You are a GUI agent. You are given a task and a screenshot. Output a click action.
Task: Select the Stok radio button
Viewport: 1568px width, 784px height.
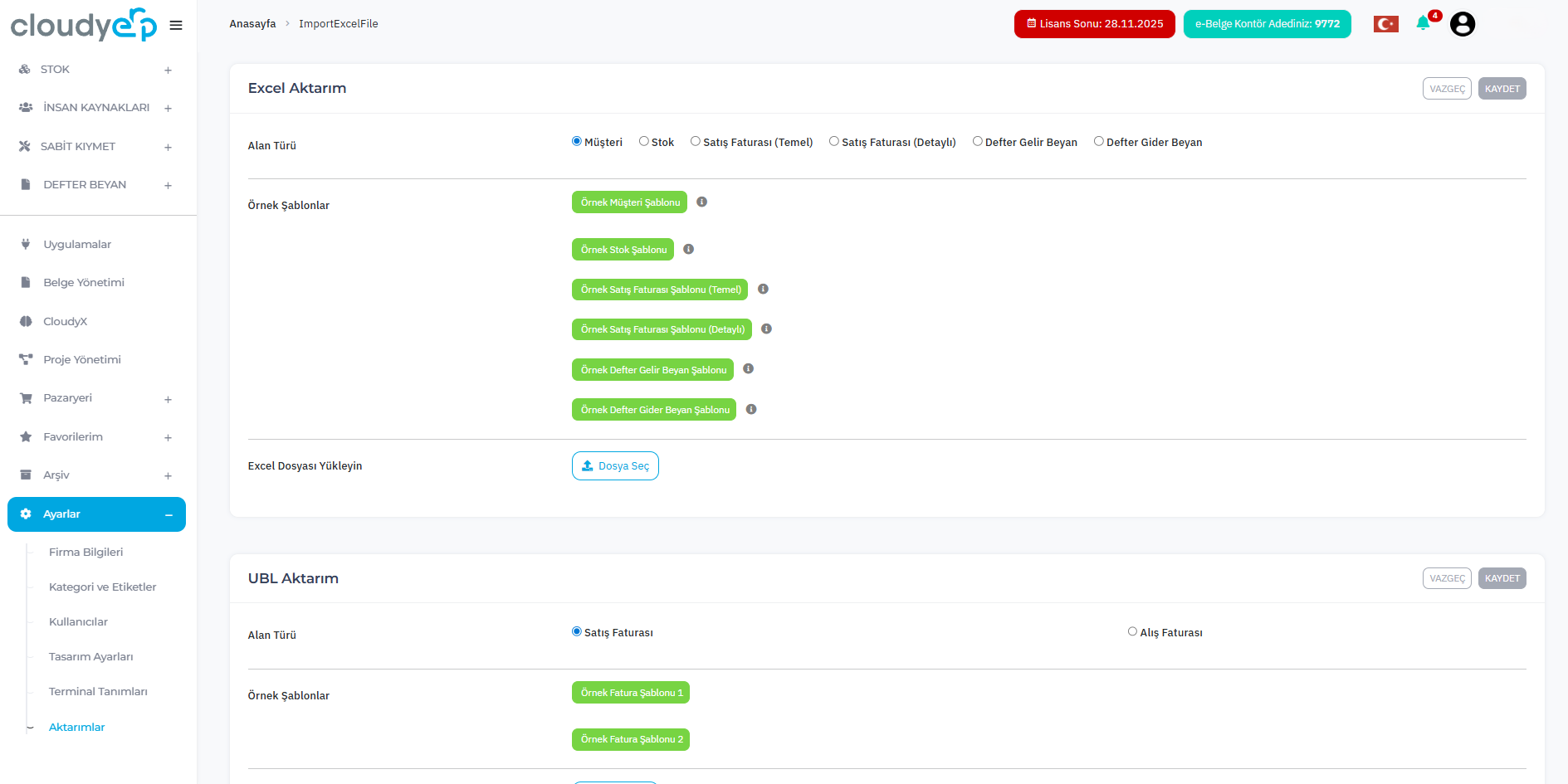click(x=644, y=141)
